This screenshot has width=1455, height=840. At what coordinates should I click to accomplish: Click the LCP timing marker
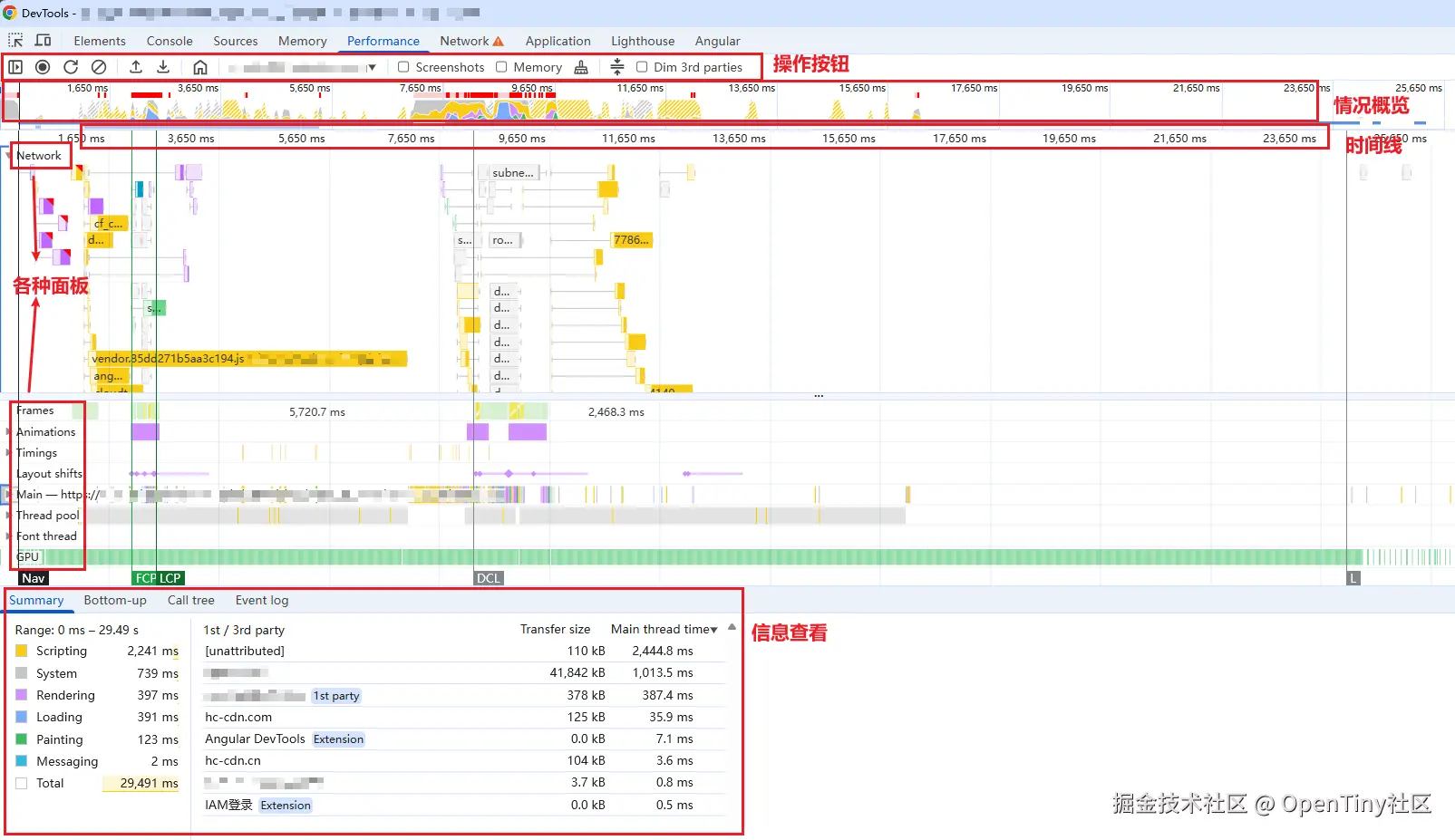point(170,578)
